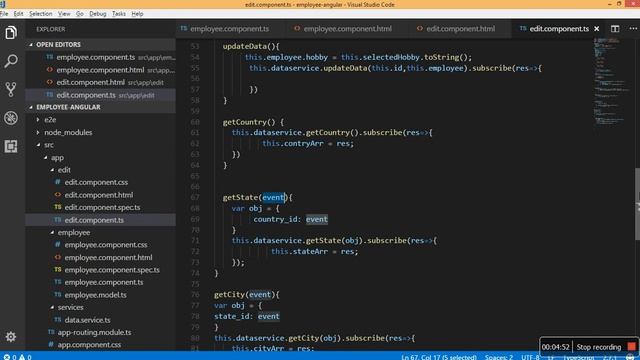Screen dimensions: 640x360
Task: Collapse the src folder
Action: click(x=38, y=144)
